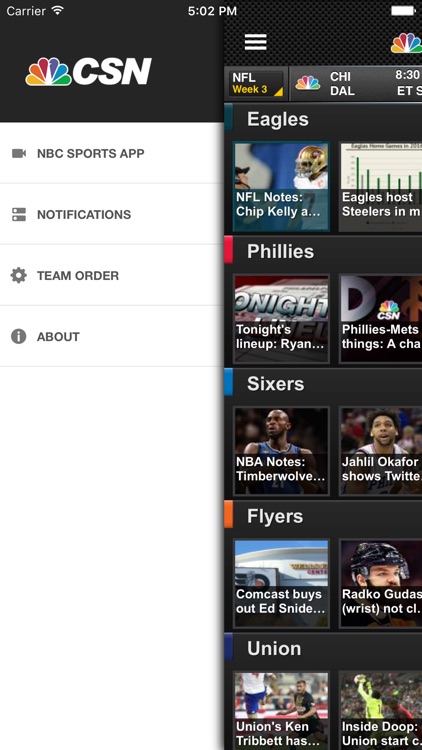Open the TEAM ORDER menu item
422x750 pixels.
pos(112,276)
